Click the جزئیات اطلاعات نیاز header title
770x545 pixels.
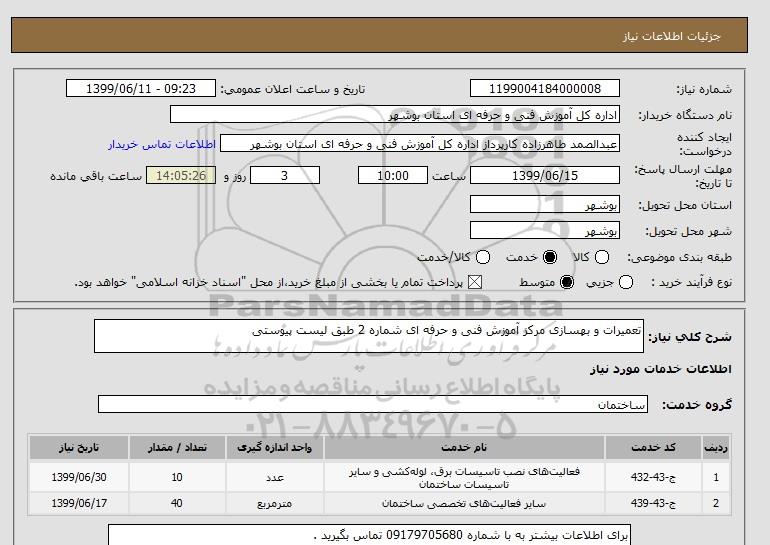tap(671, 36)
